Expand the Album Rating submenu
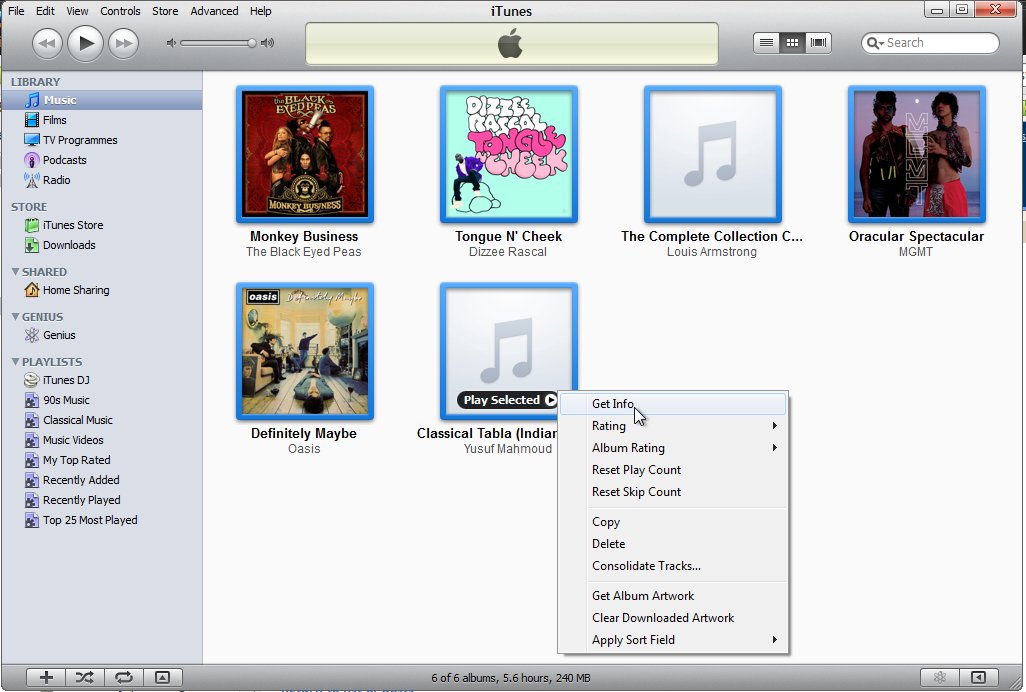 (x=673, y=448)
